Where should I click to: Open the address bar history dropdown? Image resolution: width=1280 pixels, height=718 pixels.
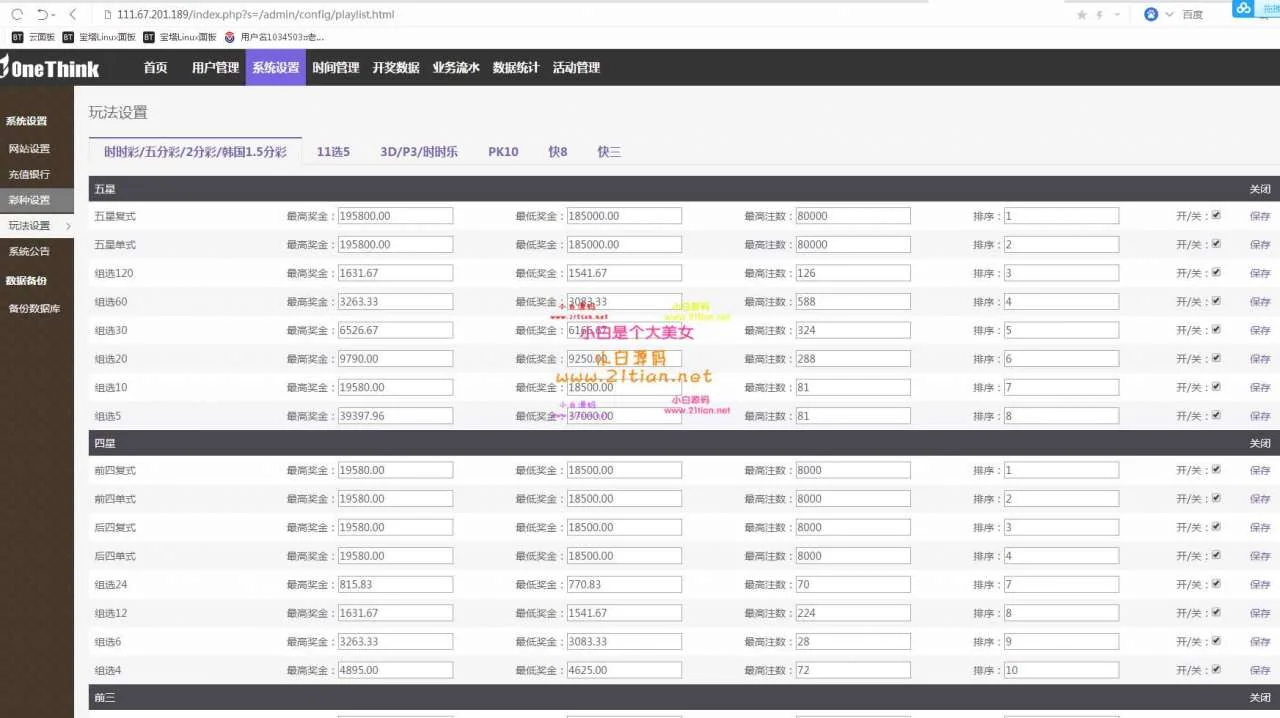[1117, 15]
